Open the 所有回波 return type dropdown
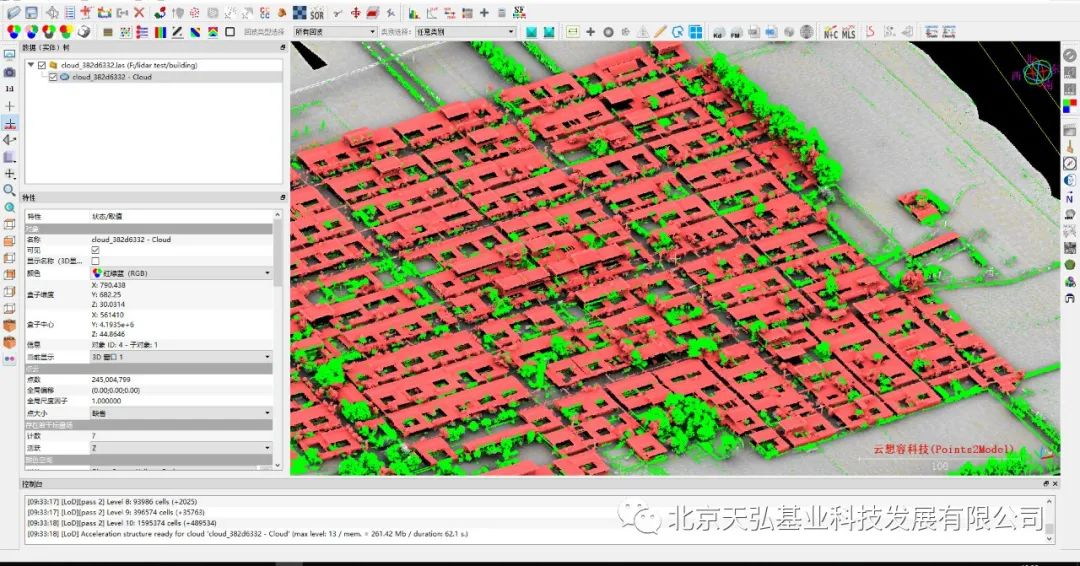The image size is (1080, 566). [335, 32]
